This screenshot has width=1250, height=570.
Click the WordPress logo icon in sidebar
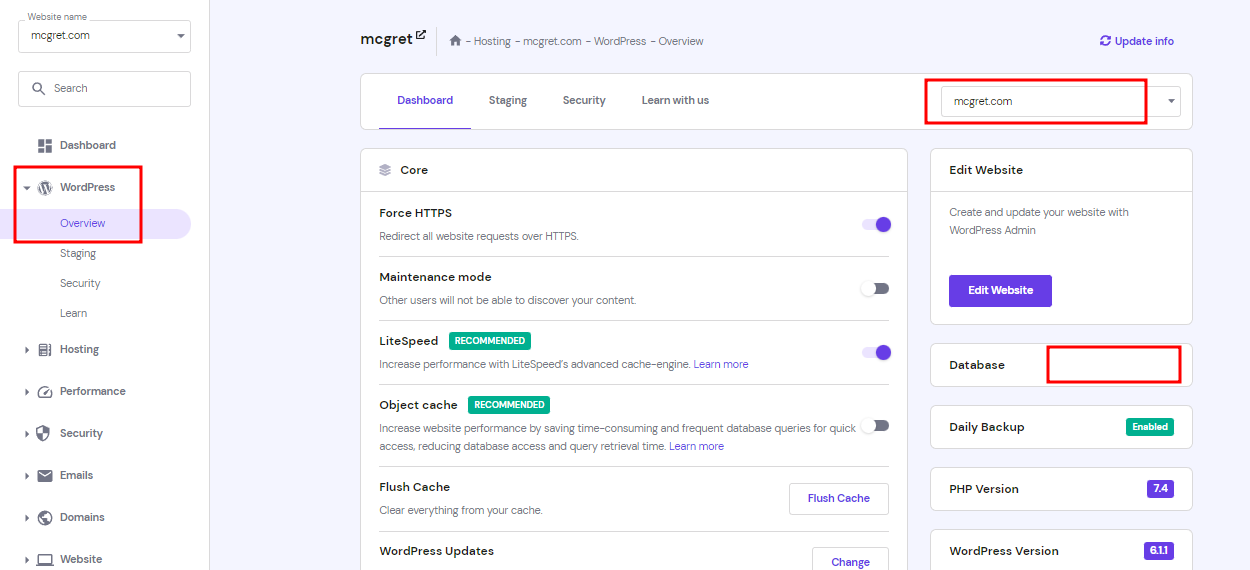(x=45, y=187)
